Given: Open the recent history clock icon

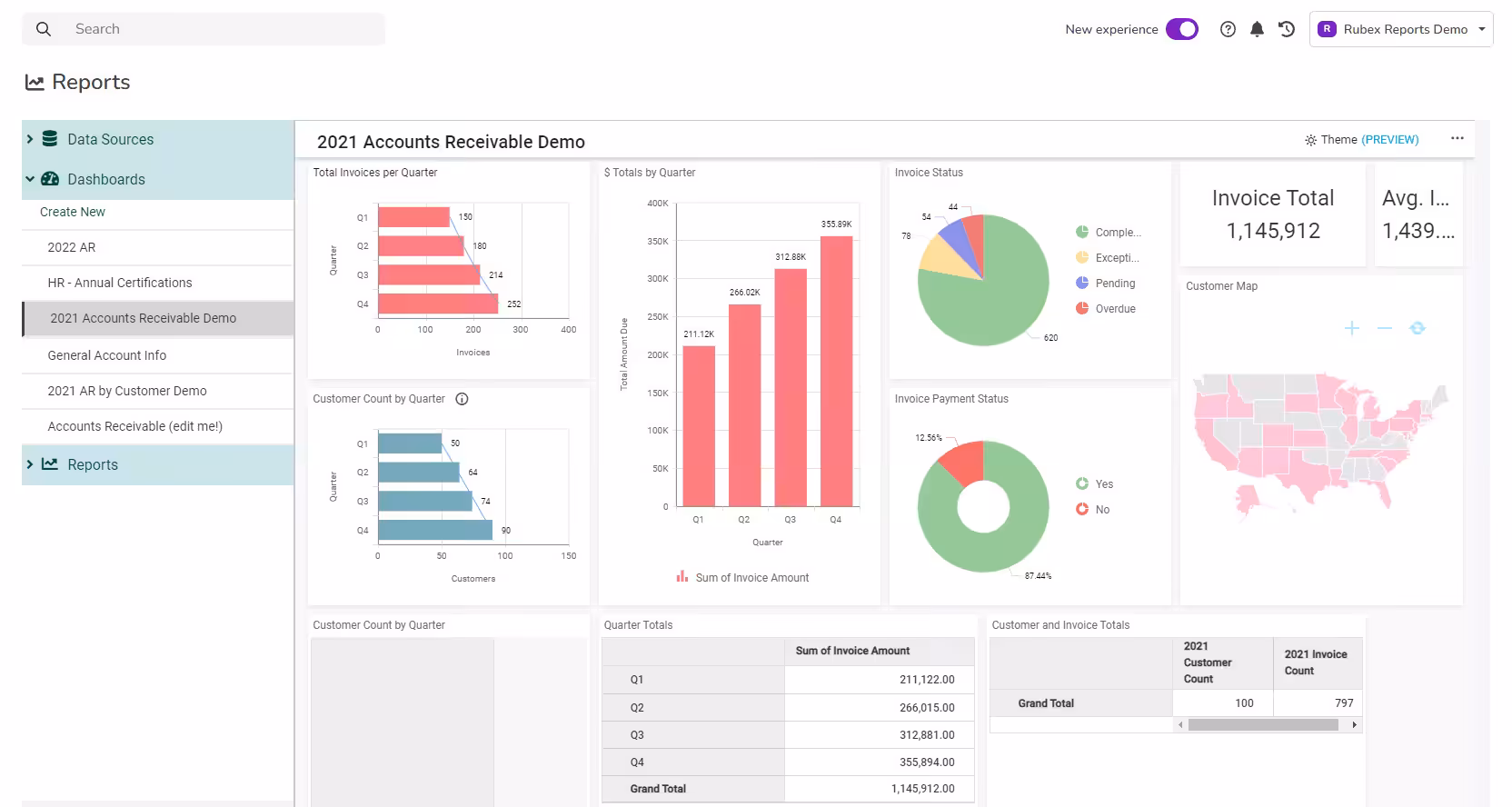Looking at the screenshot, I should (x=1287, y=29).
